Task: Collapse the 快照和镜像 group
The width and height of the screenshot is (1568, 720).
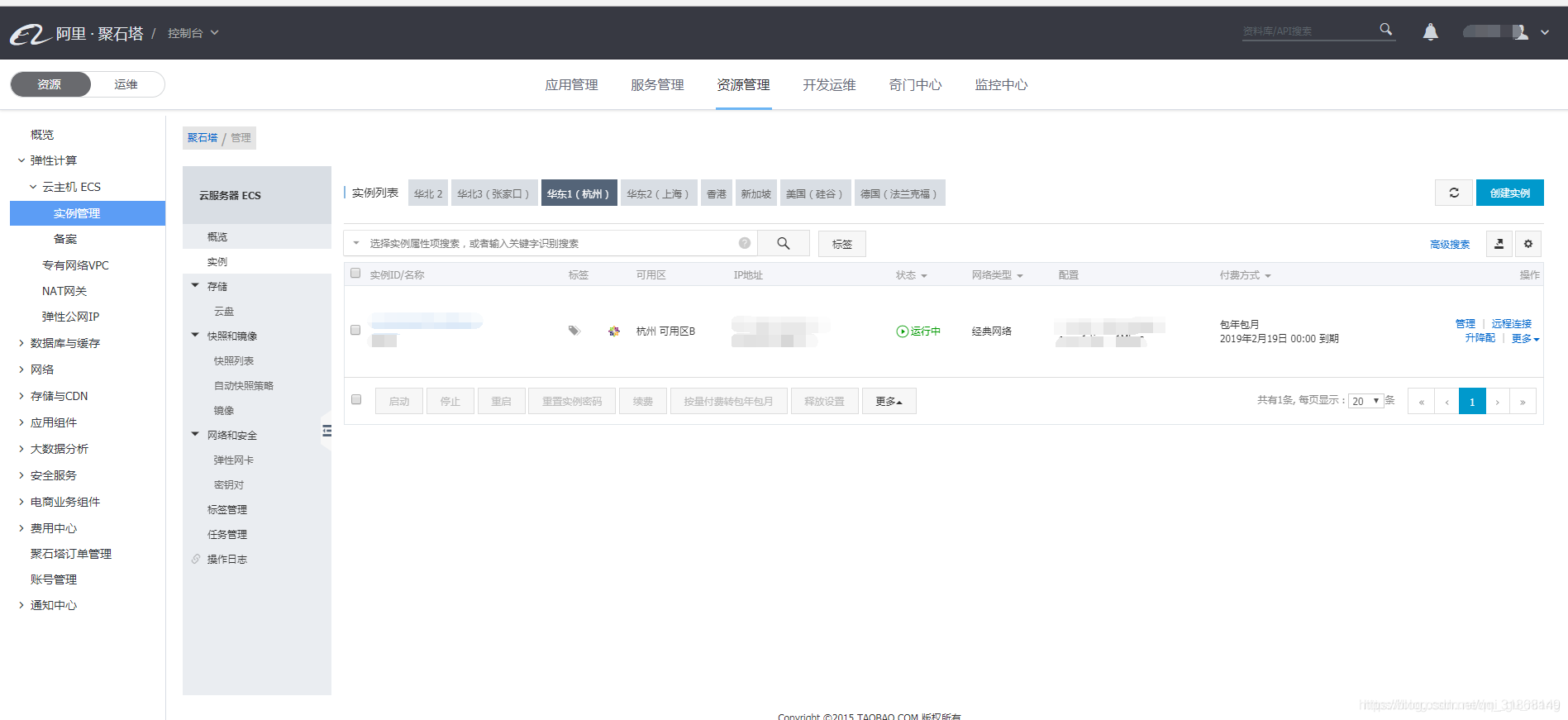Action: pyautogui.click(x=195, y=336)
